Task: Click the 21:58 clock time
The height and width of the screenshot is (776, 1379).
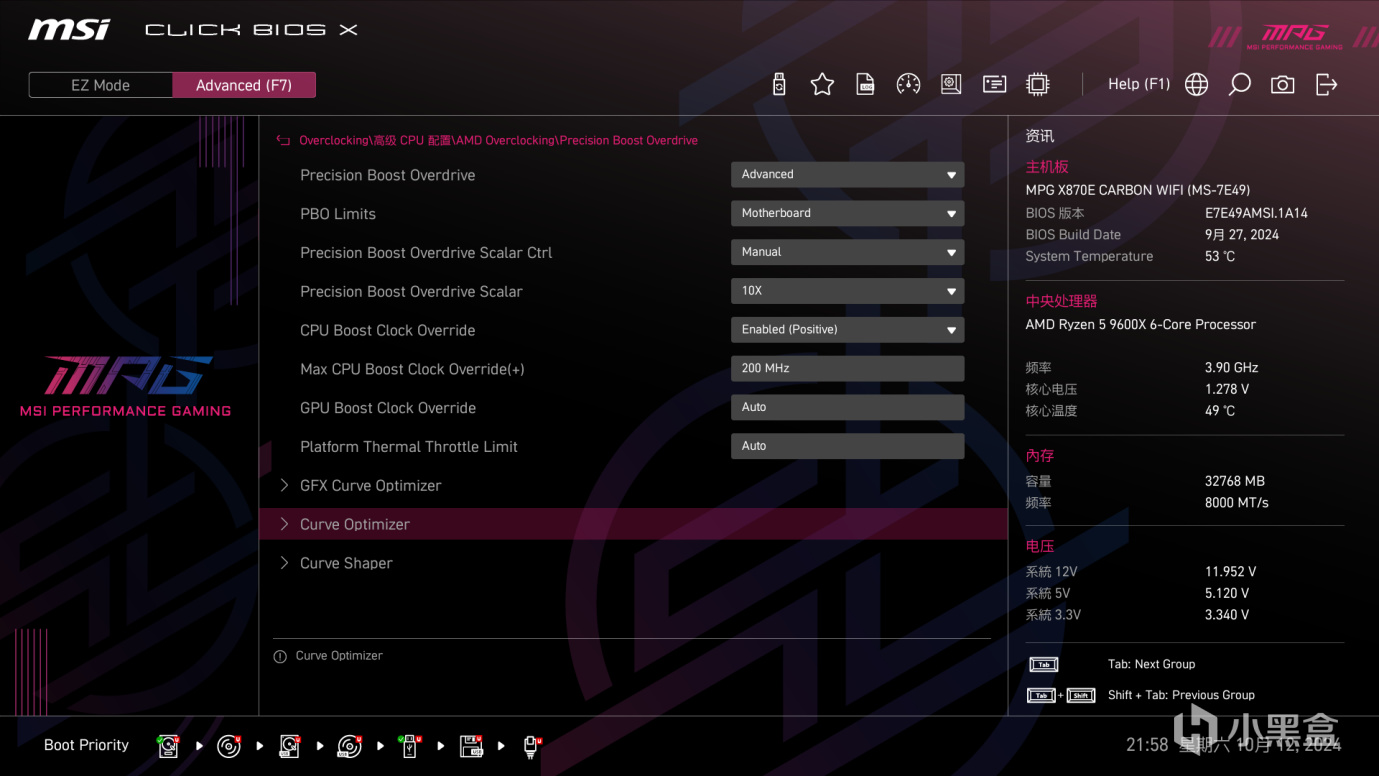Action: pos(1147,745)
